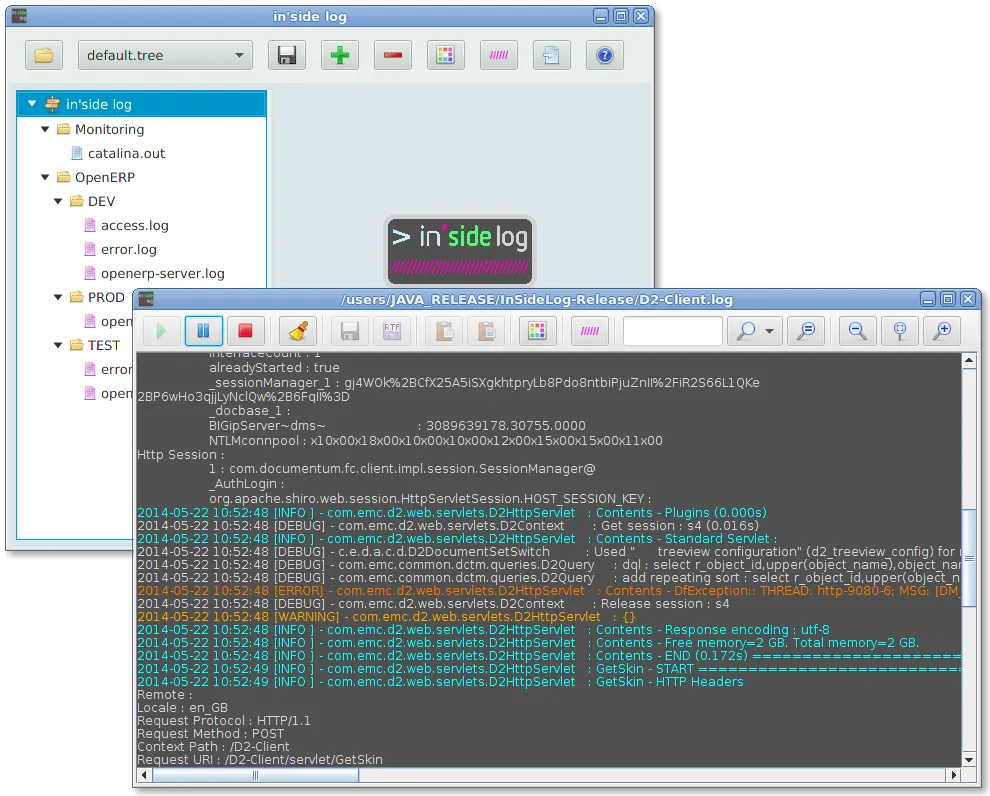
Task: Stop log monitoring with the red stop button
Action: (x=246, y=330)
